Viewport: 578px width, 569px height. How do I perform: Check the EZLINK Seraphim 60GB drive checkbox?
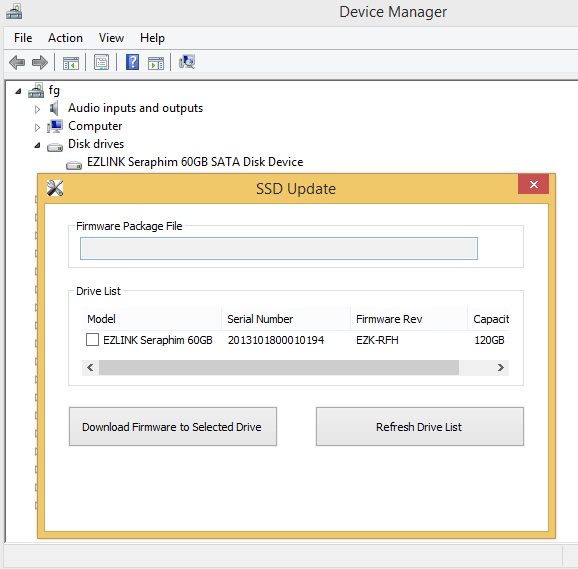[92, 339]
